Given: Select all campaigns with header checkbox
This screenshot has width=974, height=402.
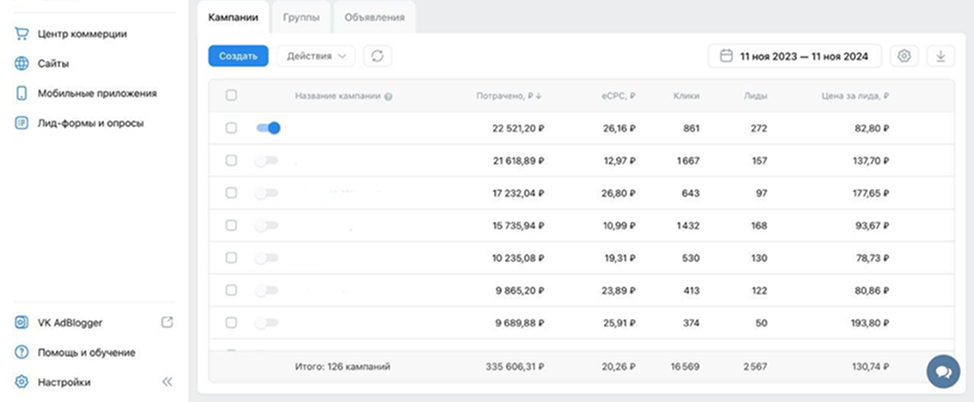Looking at the screenshot, I should click(231, 96).
